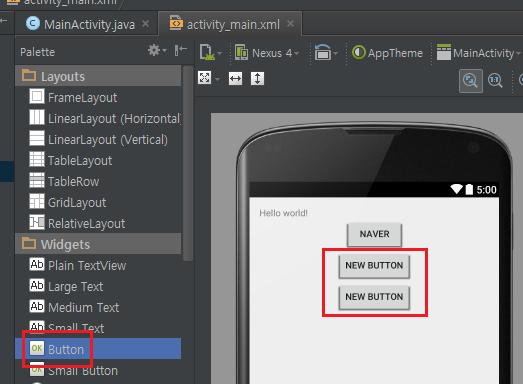The height and width of the screenshot is (384, 523).
Task: Click the Zoom to Fit icon
Action: pos(471,80)
